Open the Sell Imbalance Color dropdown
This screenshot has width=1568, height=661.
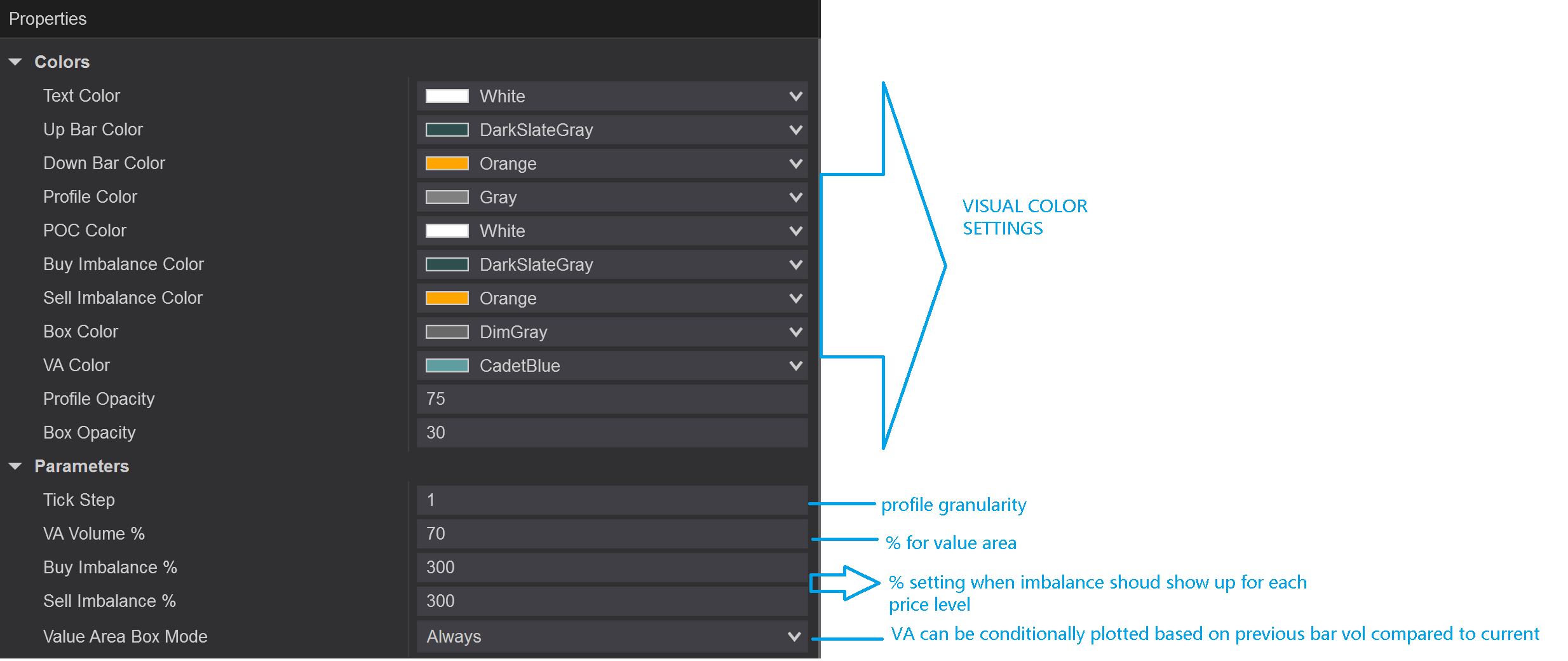click(795, 298)
